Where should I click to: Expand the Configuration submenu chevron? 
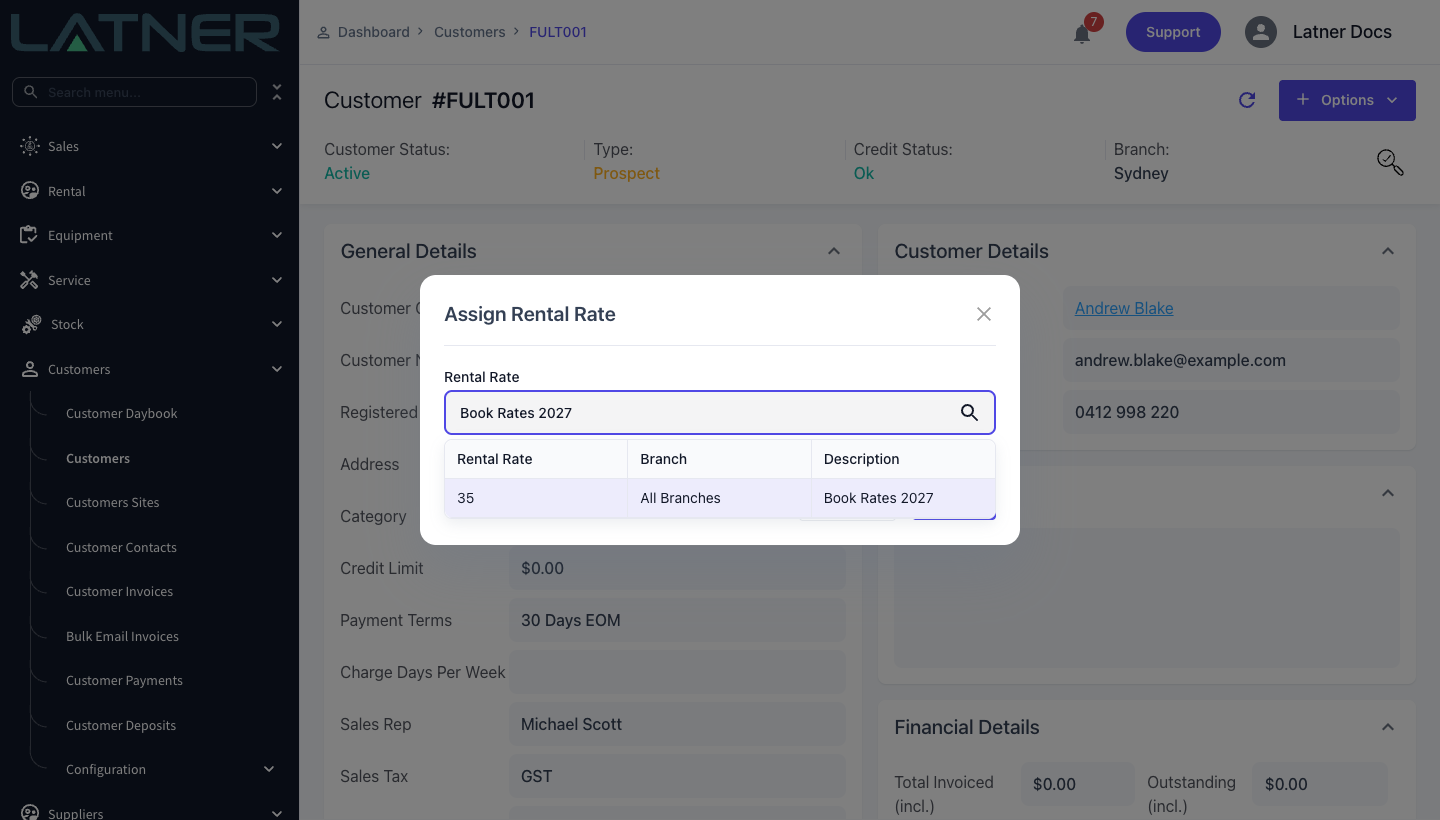click(269, 769)
